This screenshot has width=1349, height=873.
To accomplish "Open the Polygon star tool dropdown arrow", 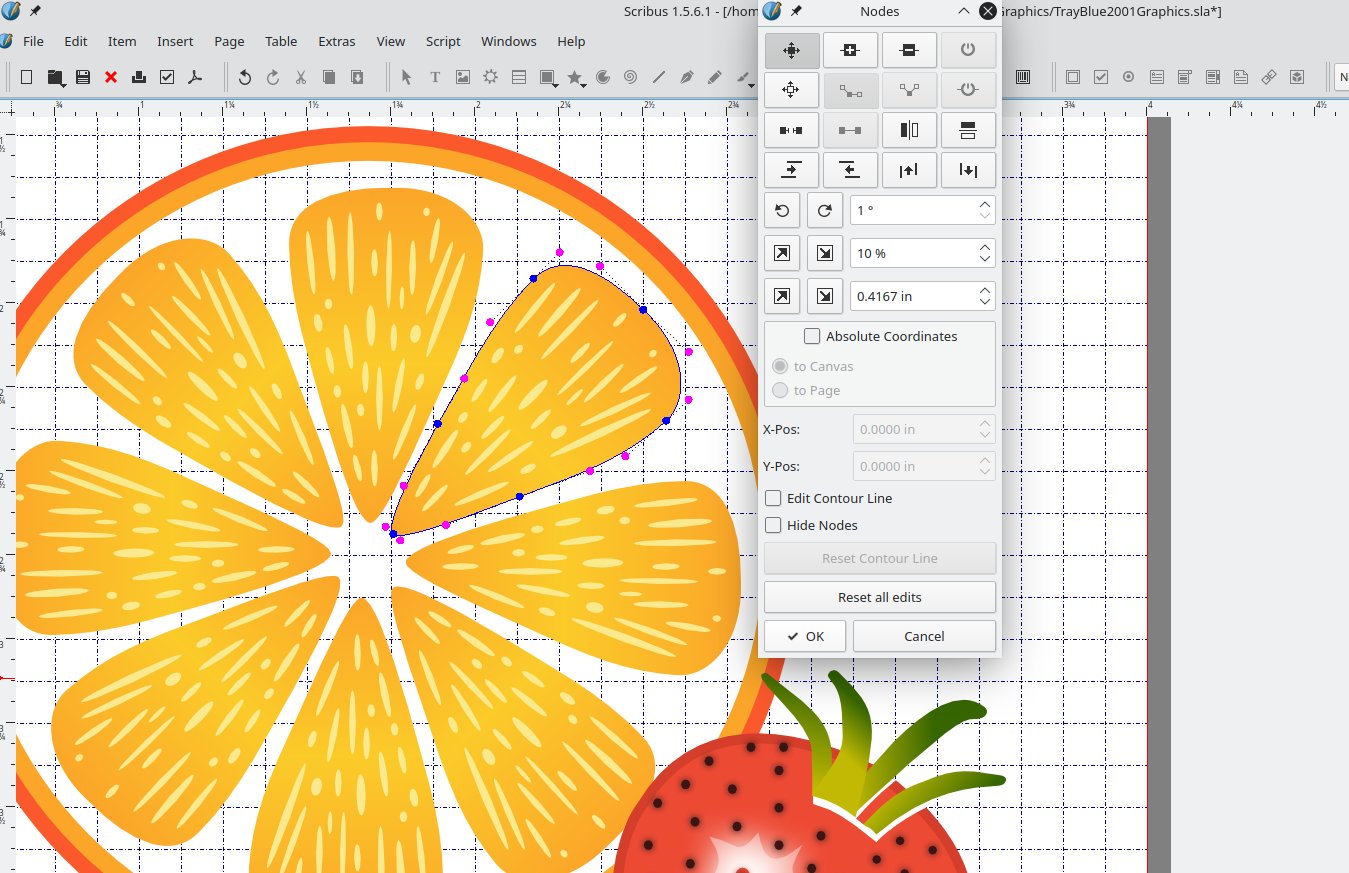I will coord(585,84).
